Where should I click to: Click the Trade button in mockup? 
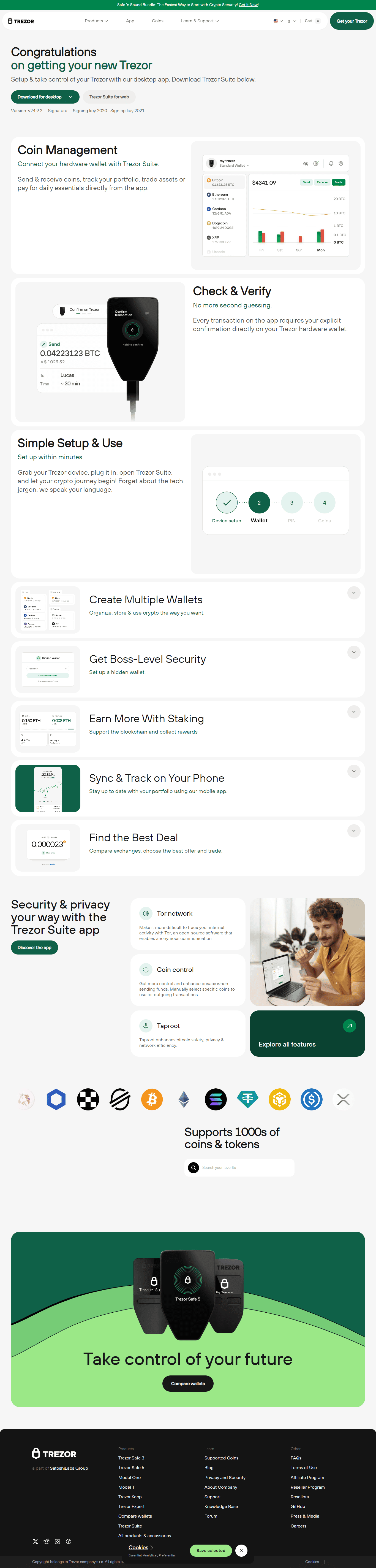(x=338, y=182)
